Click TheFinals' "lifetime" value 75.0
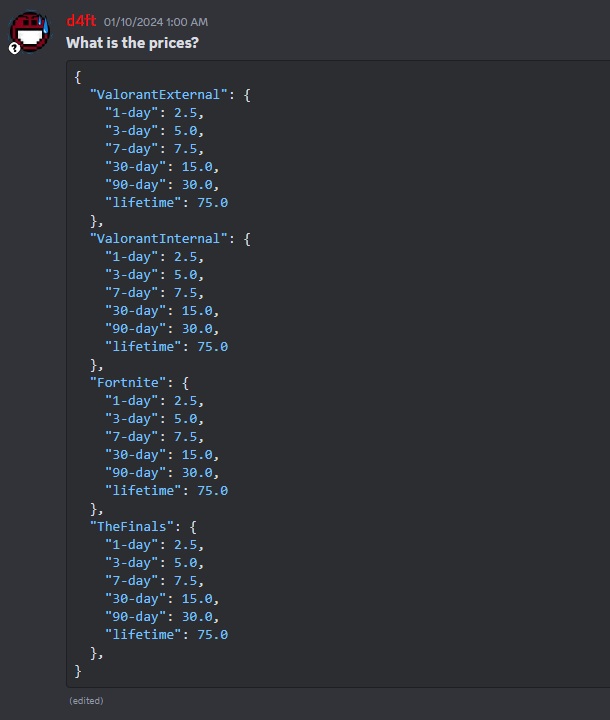 [x=212, y=634]
